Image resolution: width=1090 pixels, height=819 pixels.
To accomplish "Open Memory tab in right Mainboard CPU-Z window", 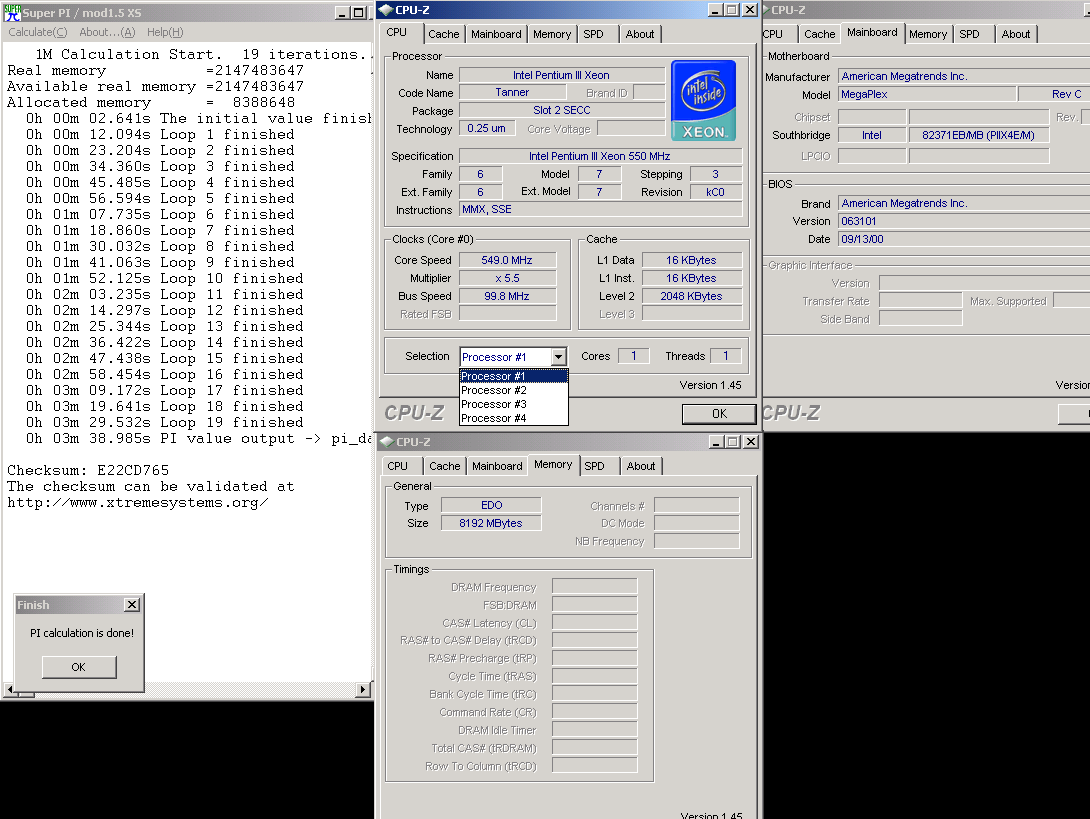I will pos(928,34).
